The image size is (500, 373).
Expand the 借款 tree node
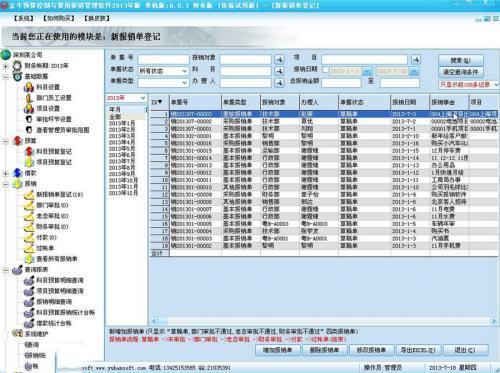click(6, 173)
